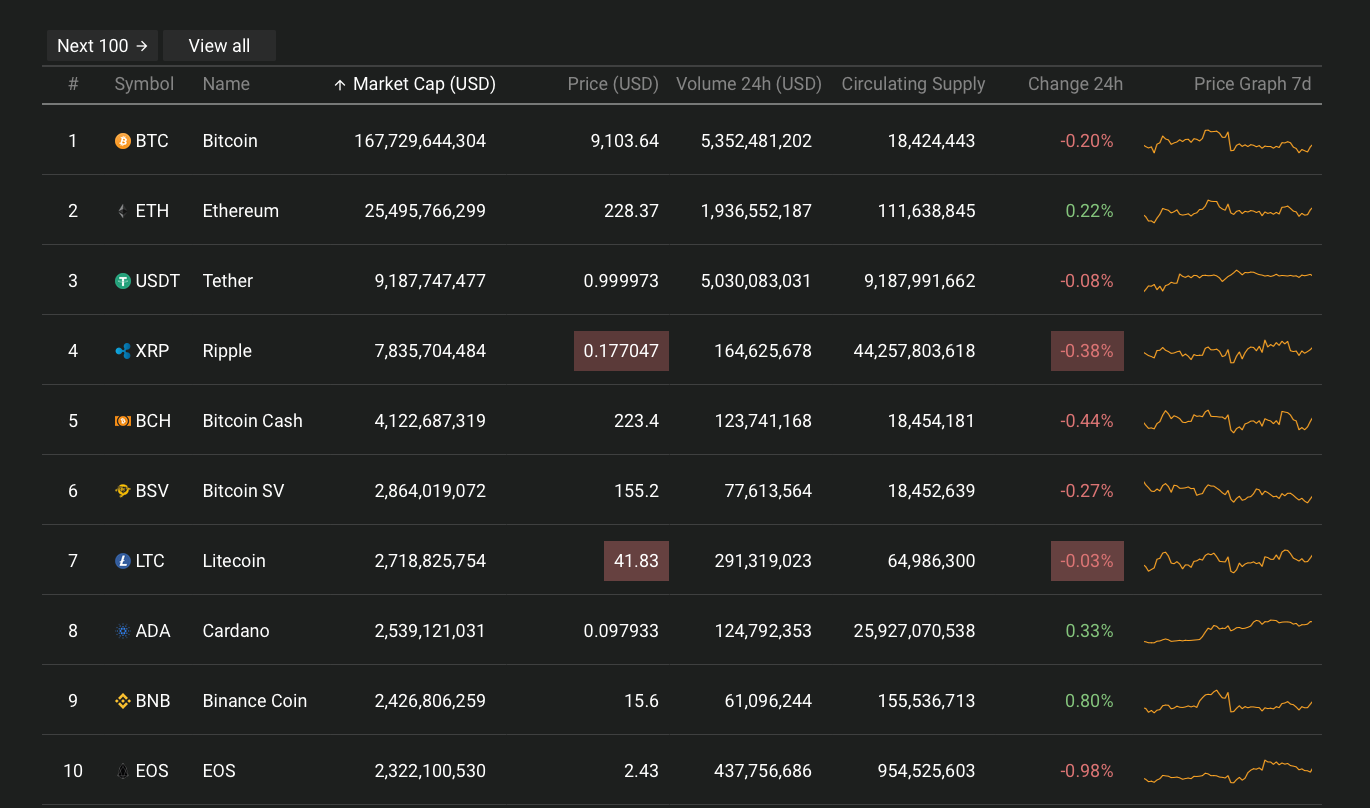Sort table by Market Cap (USD) header

point(424,84)
